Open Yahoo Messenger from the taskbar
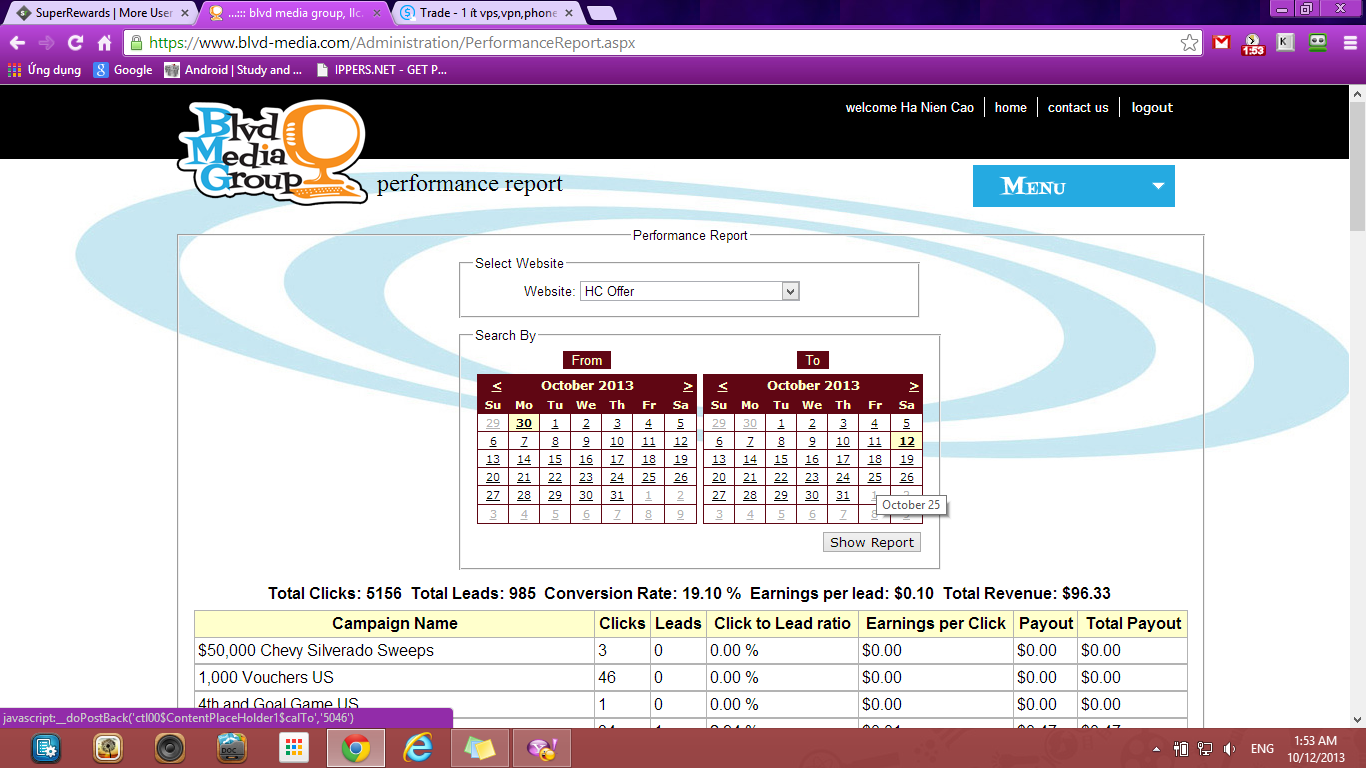1366x768 pixels. (542, 748)
